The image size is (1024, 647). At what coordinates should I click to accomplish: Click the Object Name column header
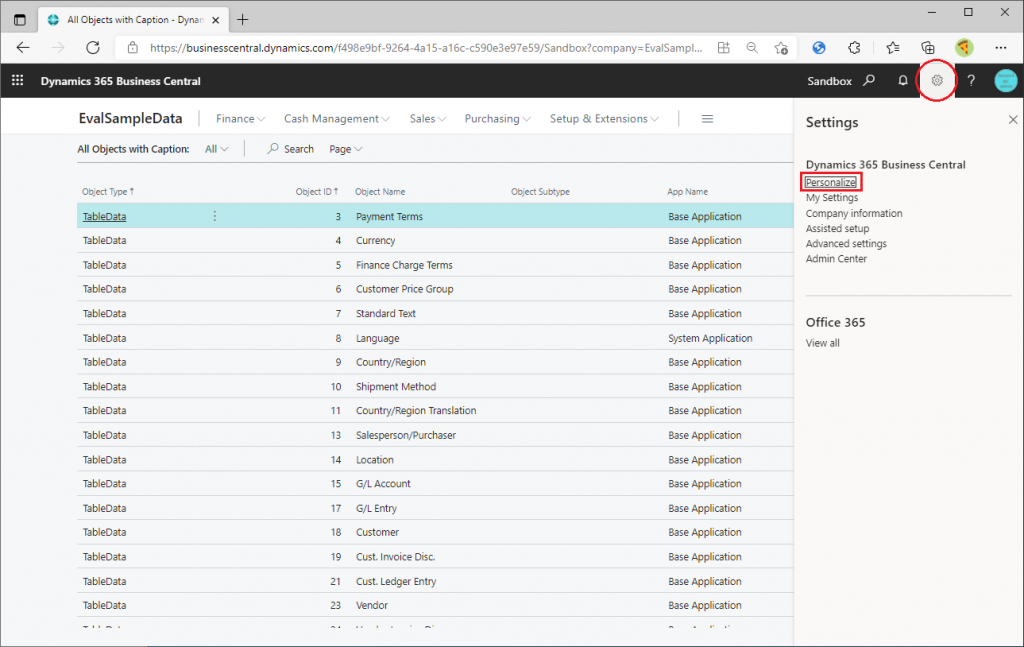[379, 191]
